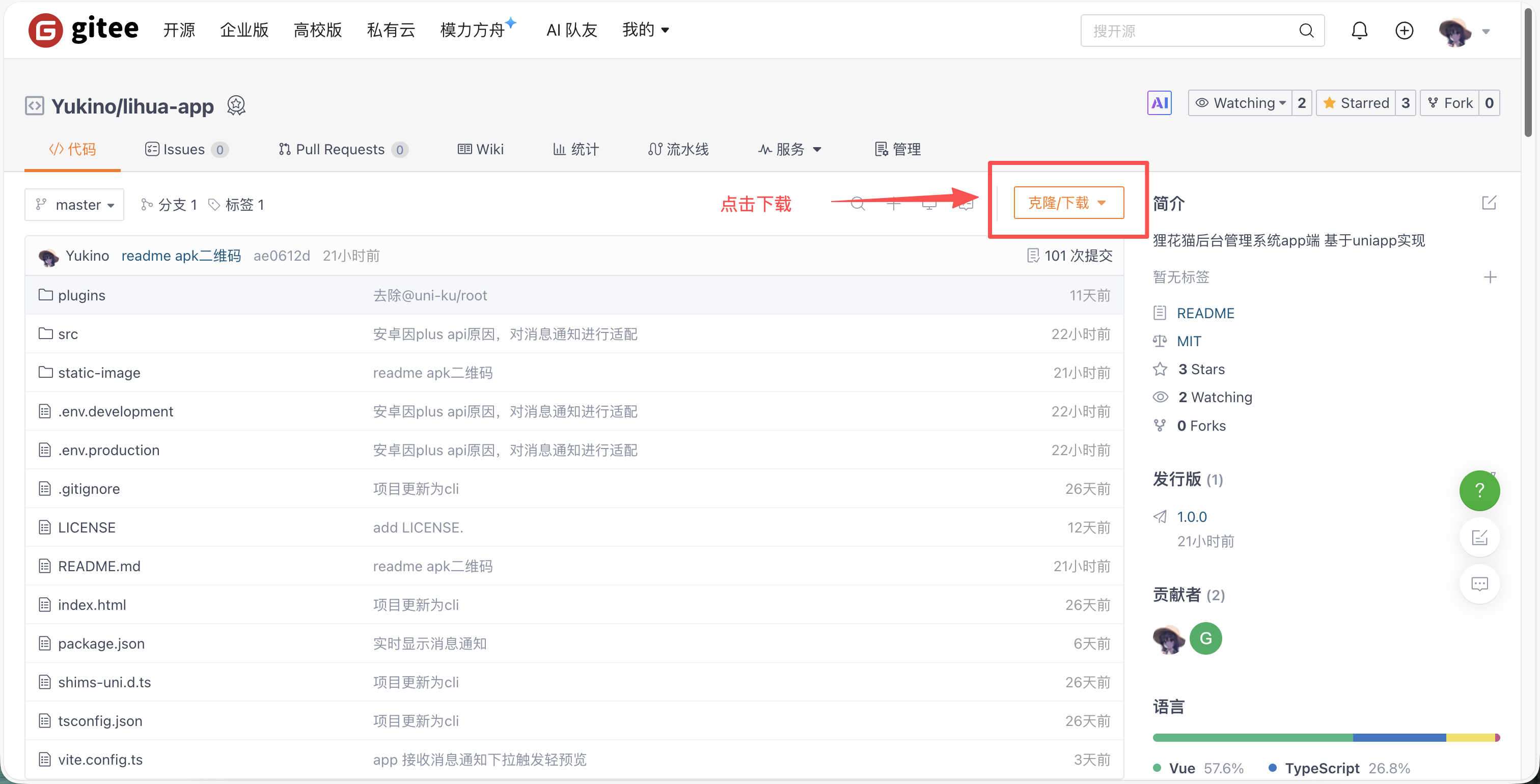1540x784 pixels.
Task: Toggle the Watching button
Action: (x=1240, y=103)
